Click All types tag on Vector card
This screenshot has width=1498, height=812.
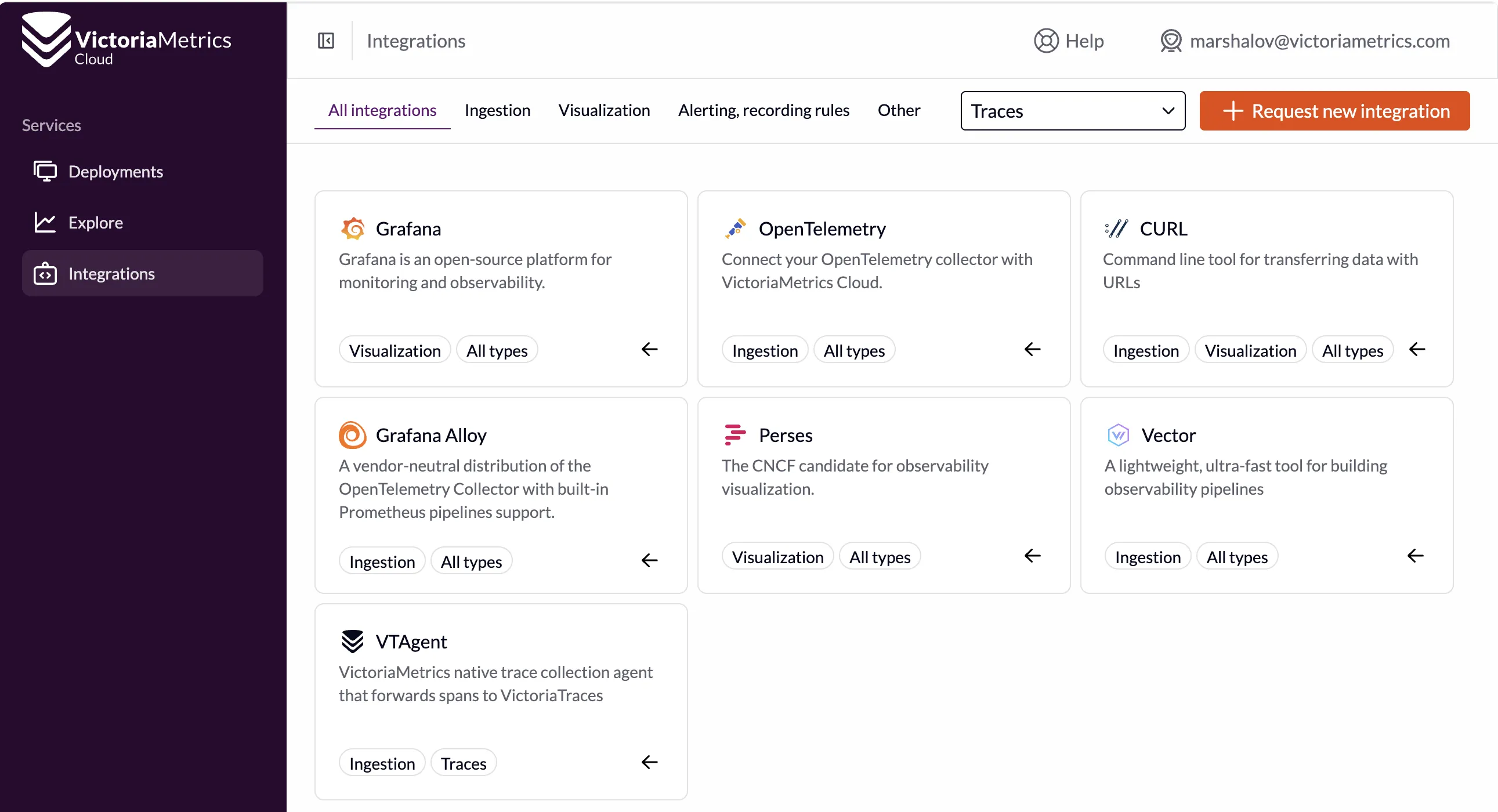point(1237,556)
